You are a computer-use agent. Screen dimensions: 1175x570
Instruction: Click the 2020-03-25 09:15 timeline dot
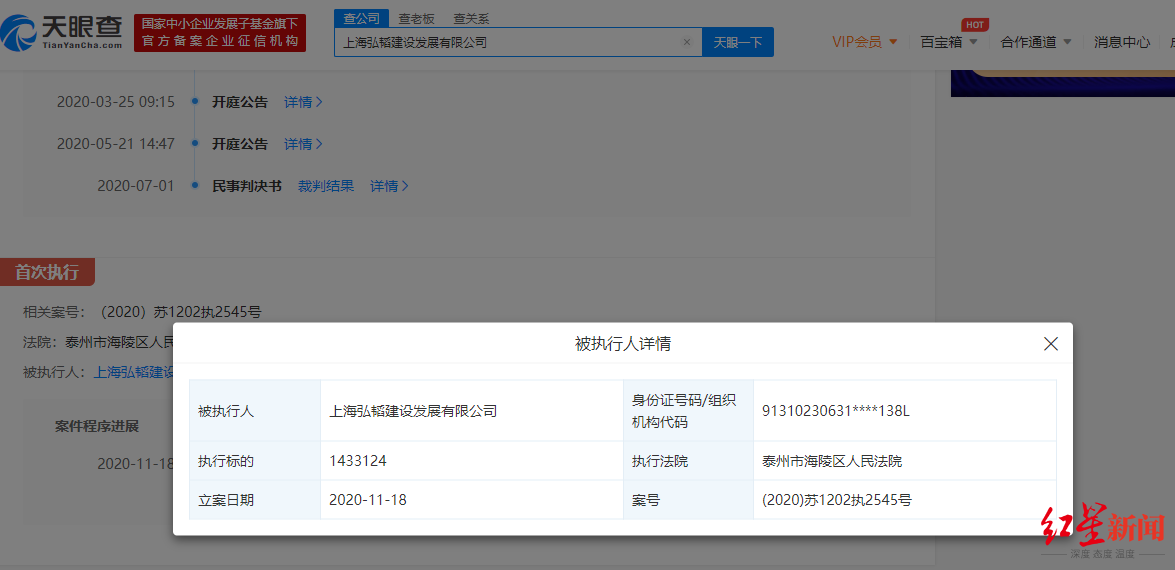point(195,102)
